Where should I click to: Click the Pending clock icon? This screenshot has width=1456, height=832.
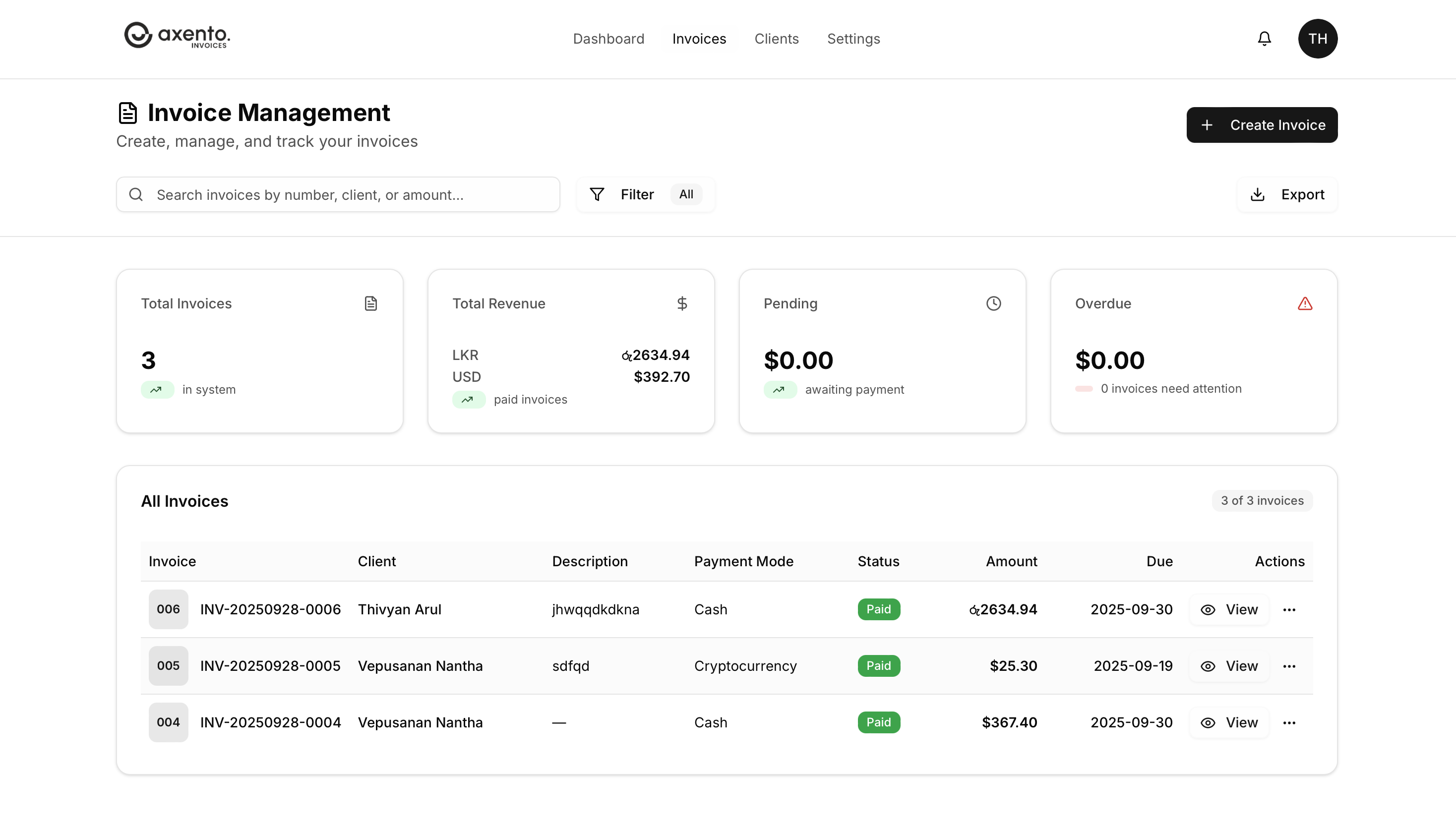click(993, 303)
